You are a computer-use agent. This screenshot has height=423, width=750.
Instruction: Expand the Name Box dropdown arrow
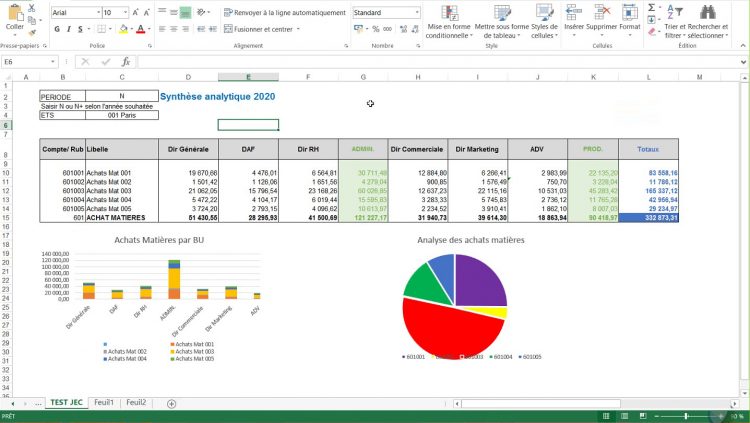53,62
